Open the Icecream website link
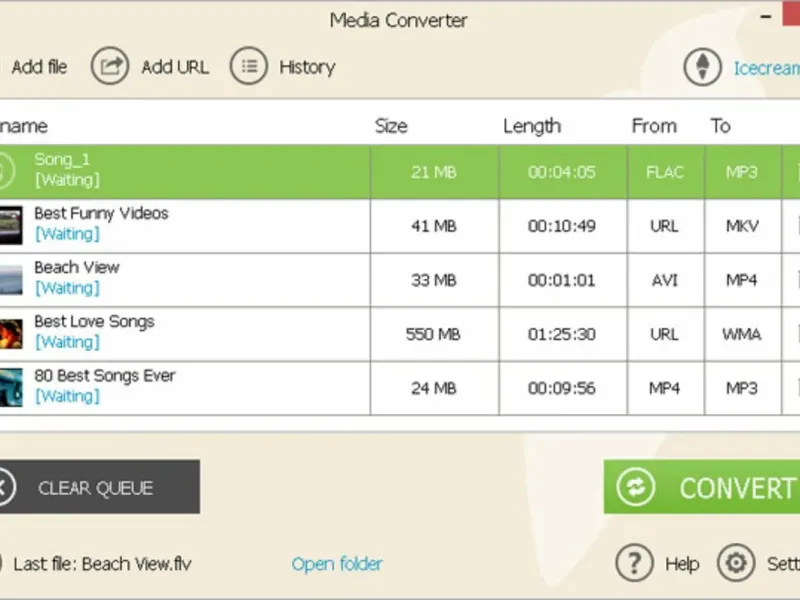 click(x=766, y=68)
